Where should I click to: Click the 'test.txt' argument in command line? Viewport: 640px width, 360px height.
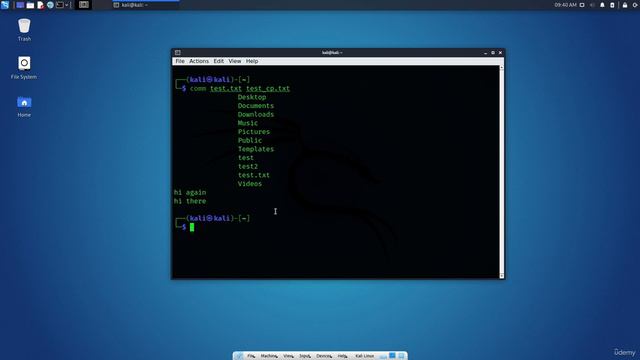(226, 89)
